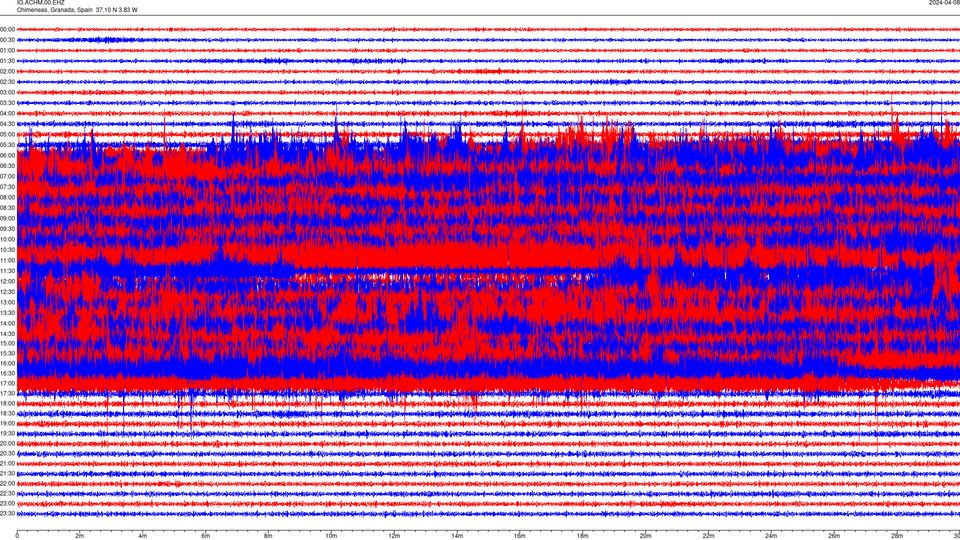
Task: Select the 05:00 trace time label
Action: (x=7, y=134)
